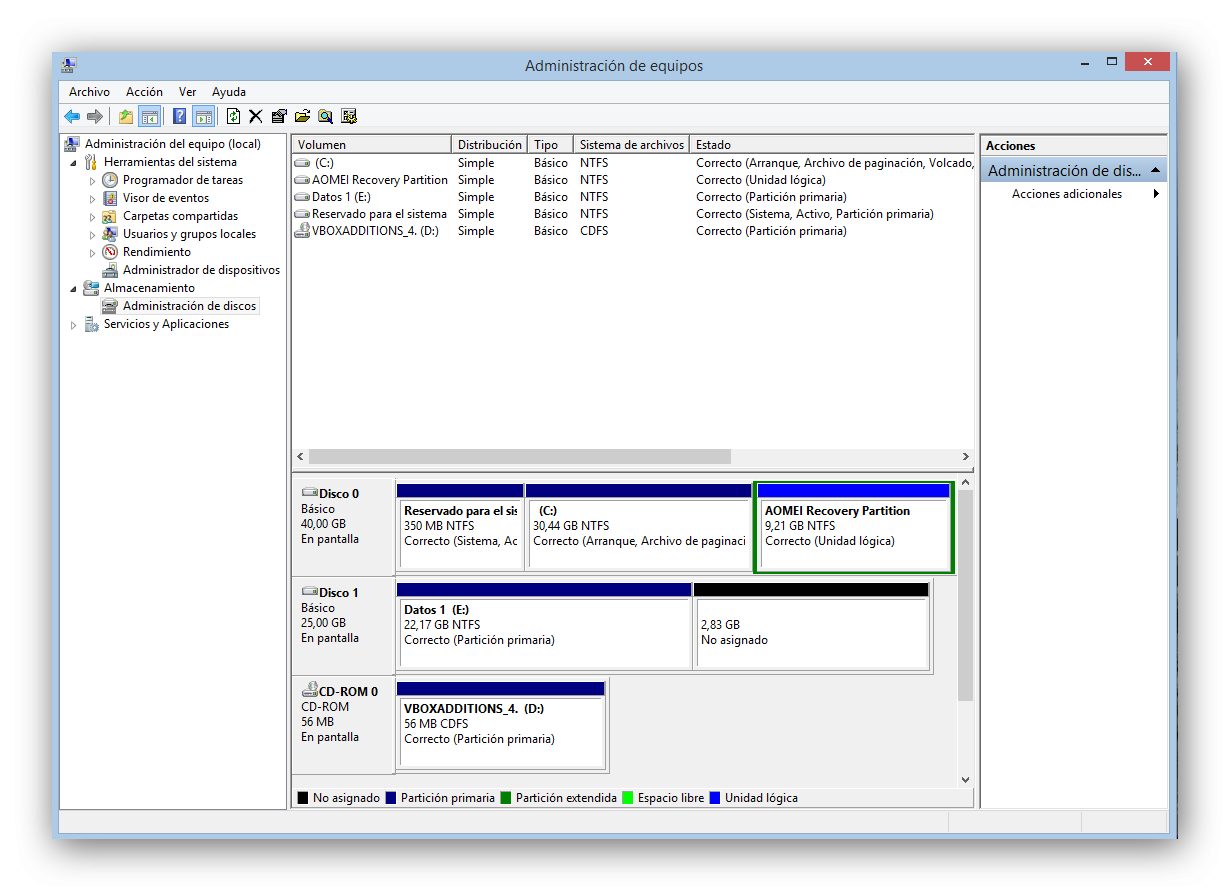
Task: Sort by Distribución column header
Action: click(x=490, y=145)
